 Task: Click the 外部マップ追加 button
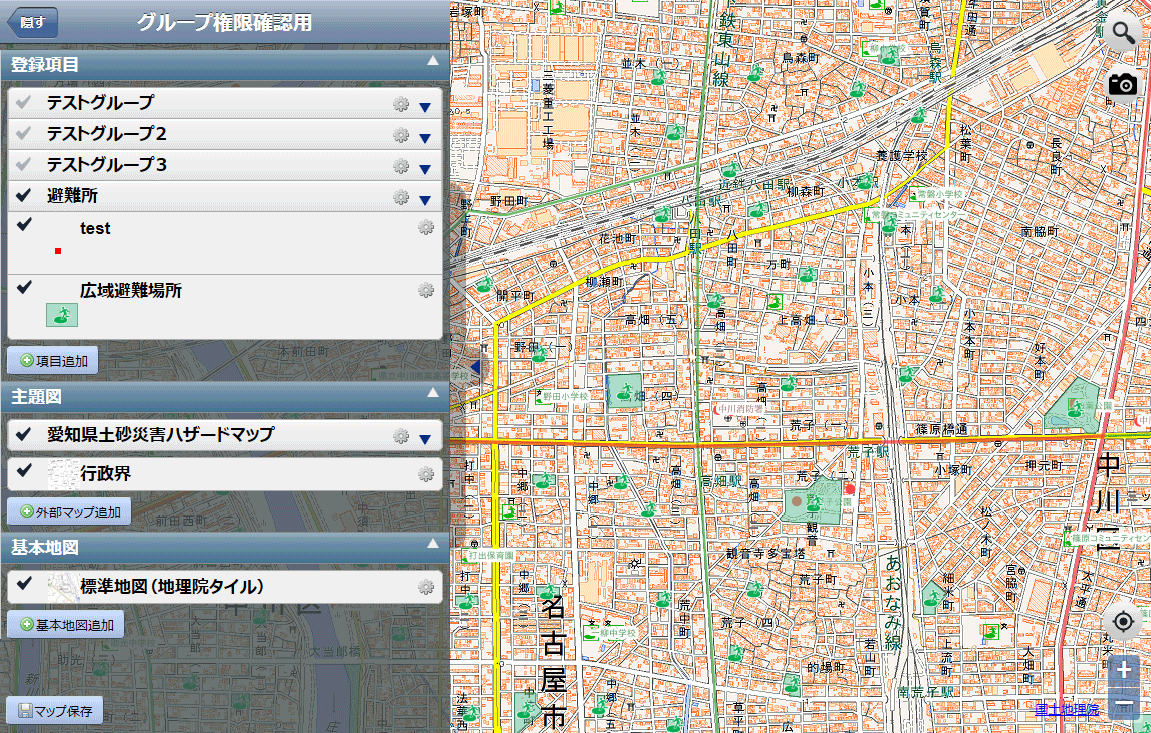click(69, 511)
